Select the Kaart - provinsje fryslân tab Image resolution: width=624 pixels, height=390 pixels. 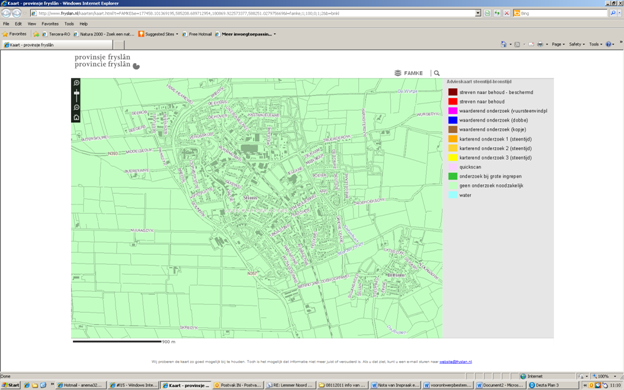tap(56, 45)
